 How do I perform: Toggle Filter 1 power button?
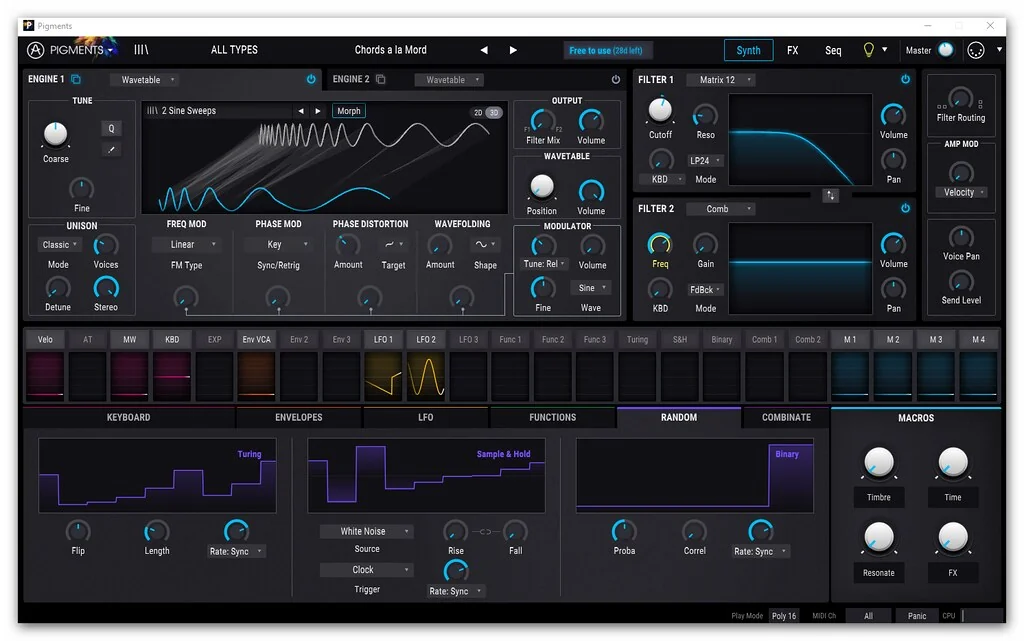coord(905,79)
